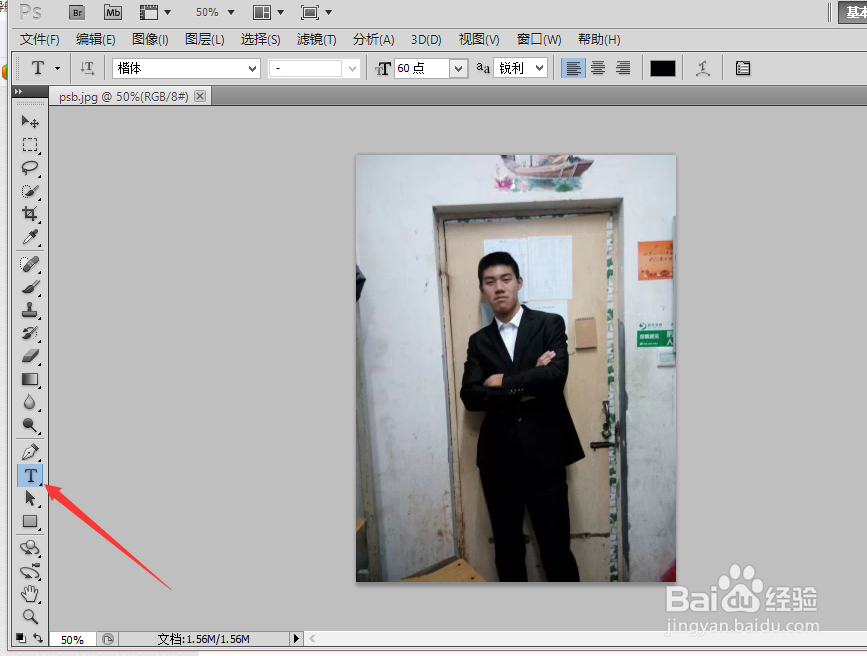Select the Clone Stamp tool

pos(30,310)
